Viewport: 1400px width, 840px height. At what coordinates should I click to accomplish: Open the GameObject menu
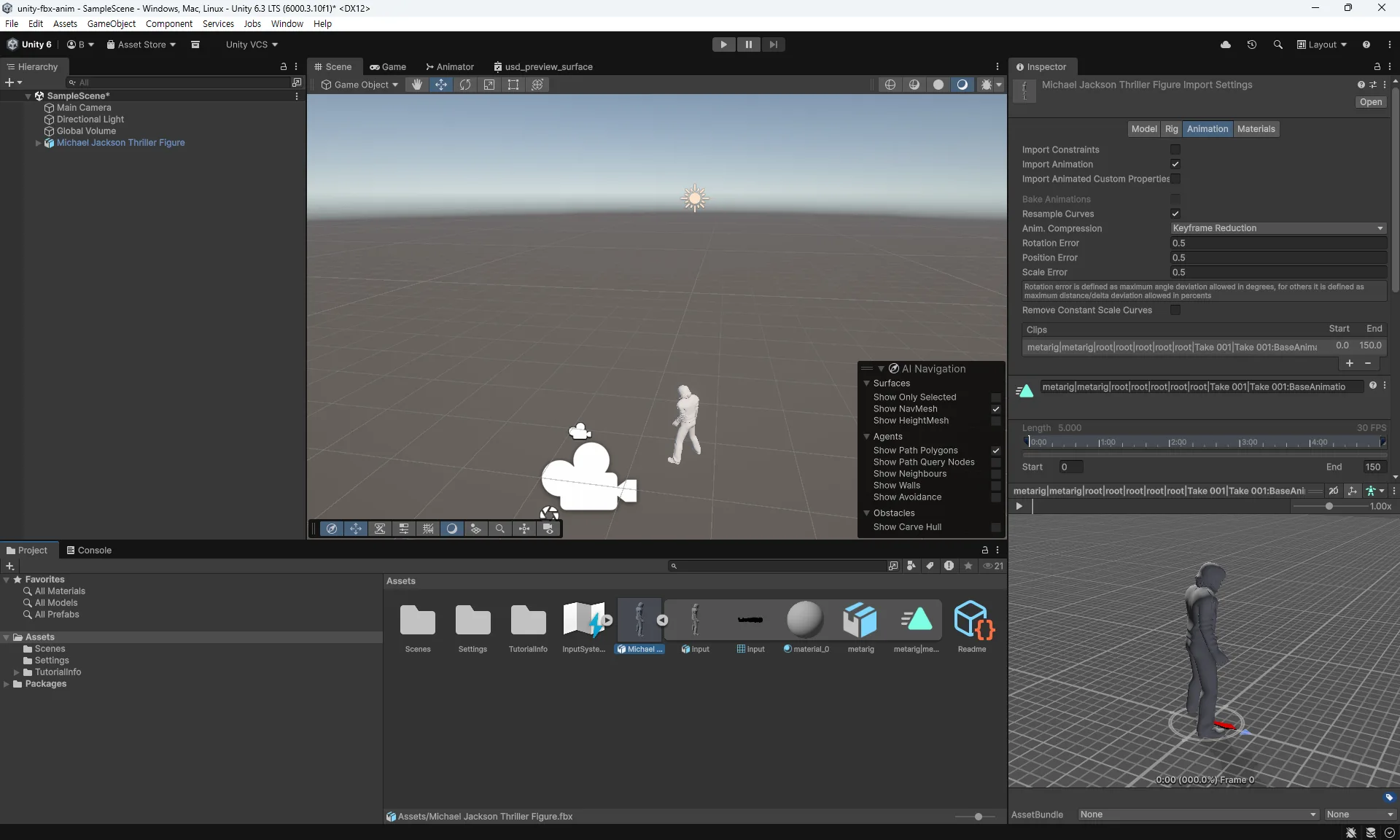click(112, 23)
